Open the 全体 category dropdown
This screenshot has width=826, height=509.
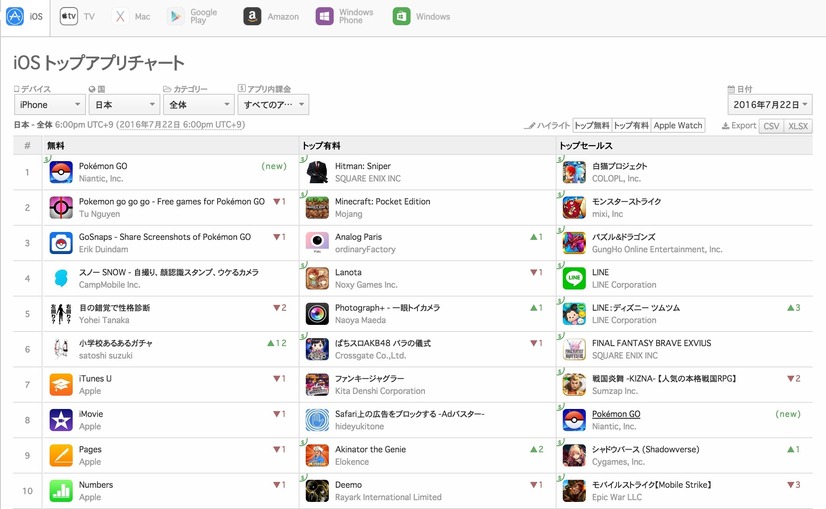tap(199, 104)
